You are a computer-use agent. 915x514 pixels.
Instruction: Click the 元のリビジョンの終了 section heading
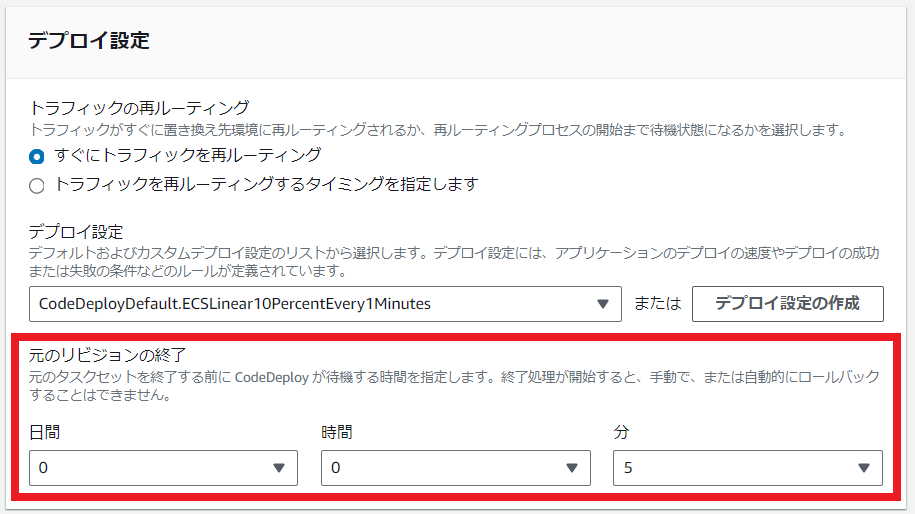point(107,355)
